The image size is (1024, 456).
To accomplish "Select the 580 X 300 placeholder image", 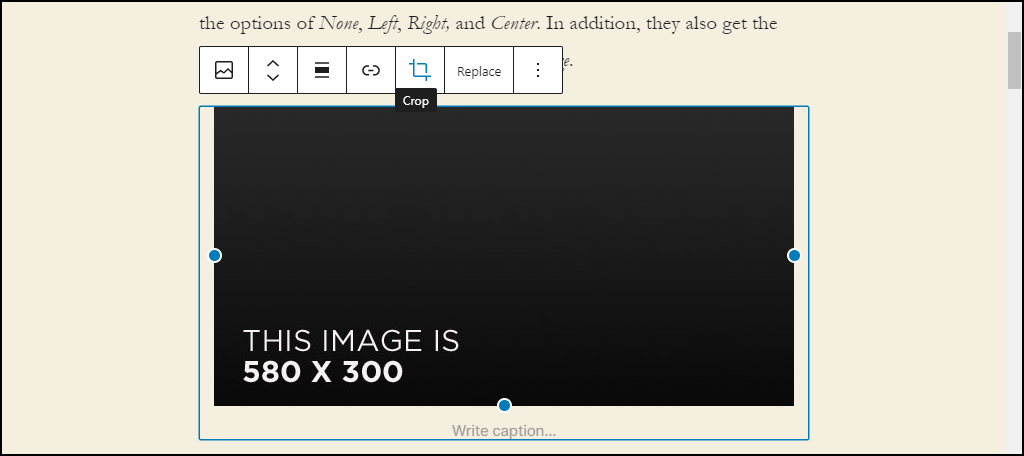I will tap(504, 255).
